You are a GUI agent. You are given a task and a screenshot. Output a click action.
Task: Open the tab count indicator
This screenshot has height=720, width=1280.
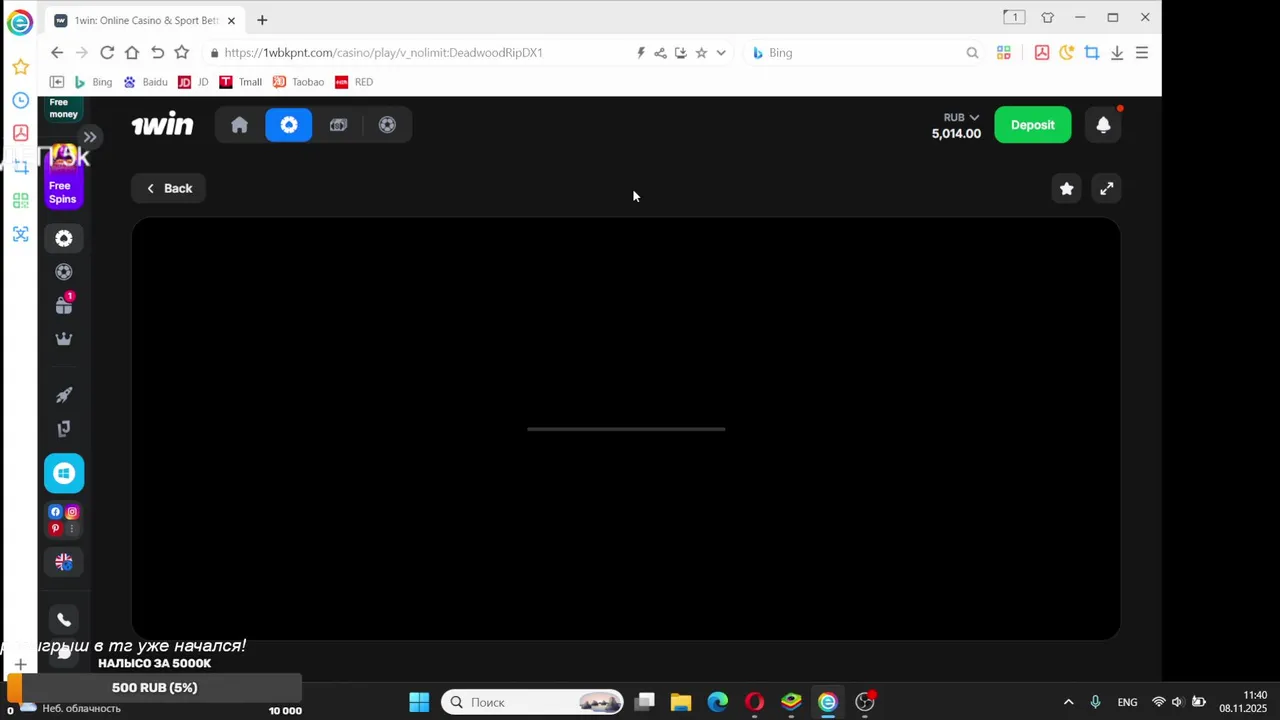click(1014, 17)
